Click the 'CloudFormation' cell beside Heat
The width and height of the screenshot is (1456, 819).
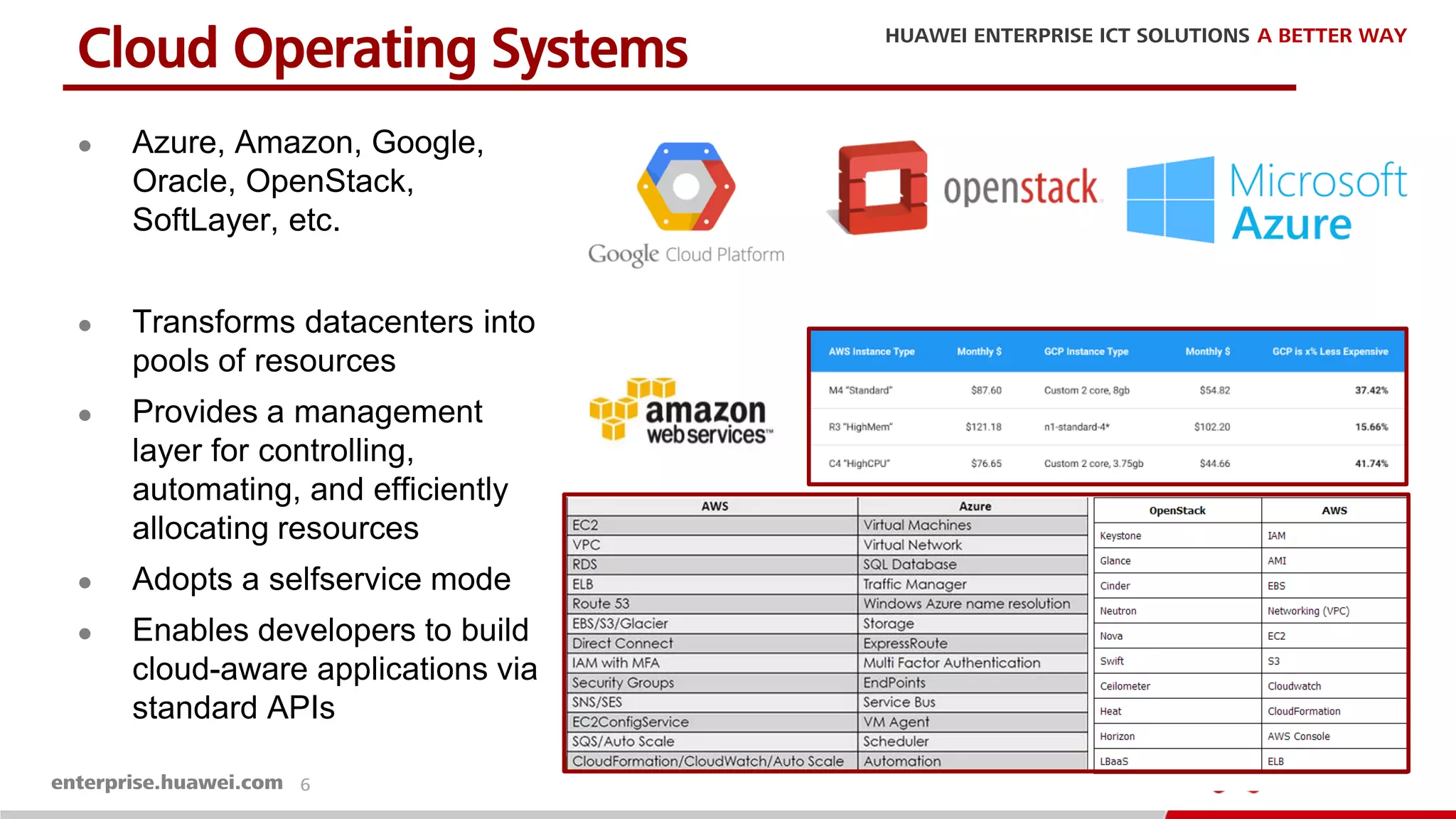point(1334,711)
